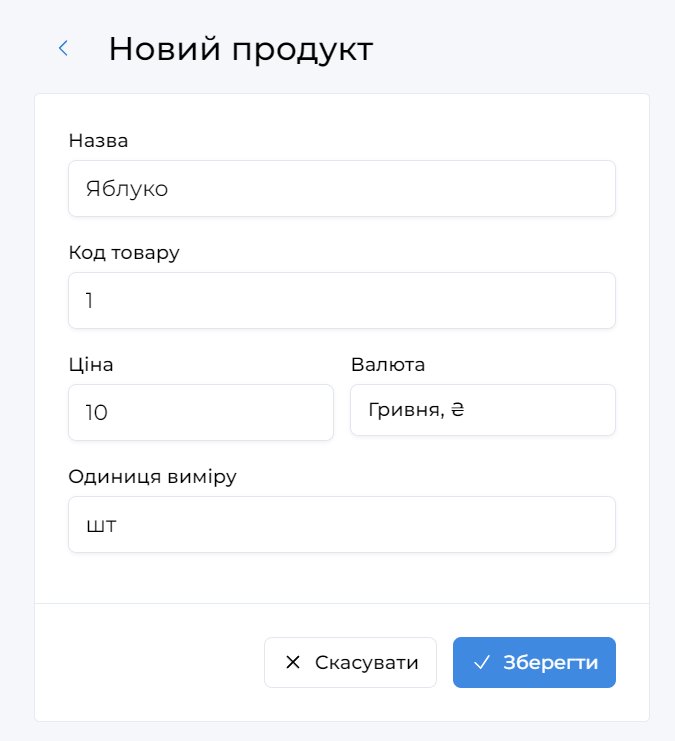Click the Одиниця виміру label text
Viewport: 675px width, 741px height.
point(152,477)
